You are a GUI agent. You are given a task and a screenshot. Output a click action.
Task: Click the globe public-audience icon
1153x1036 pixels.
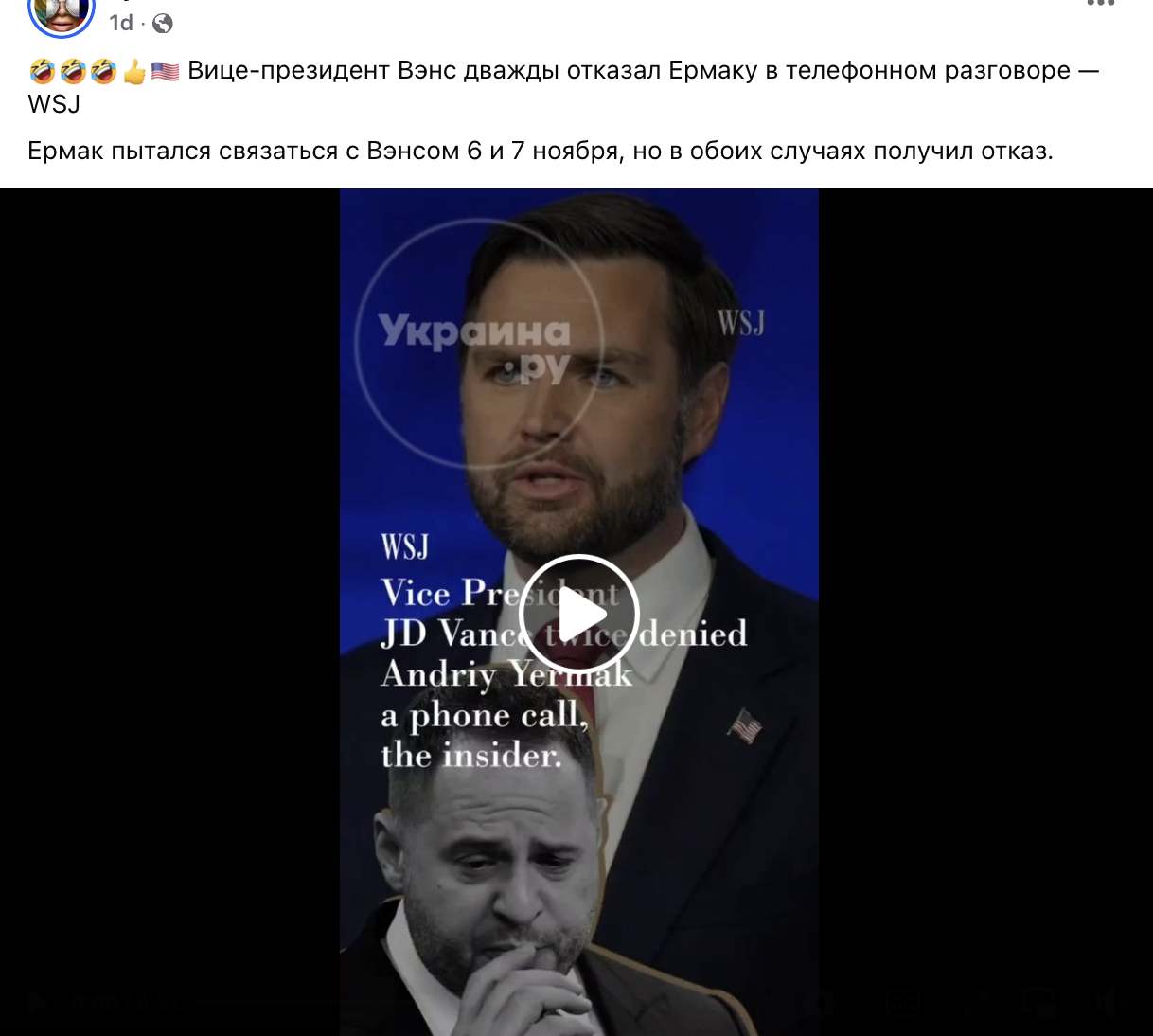(163, 24)
